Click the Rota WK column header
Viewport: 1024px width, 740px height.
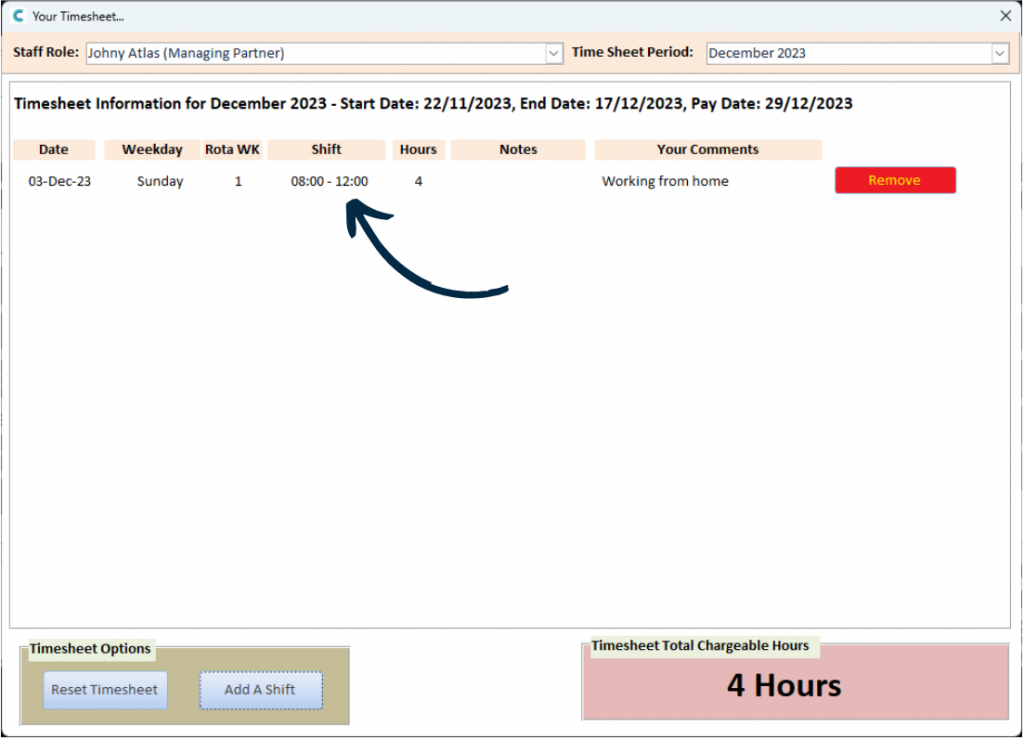(233, 150)
